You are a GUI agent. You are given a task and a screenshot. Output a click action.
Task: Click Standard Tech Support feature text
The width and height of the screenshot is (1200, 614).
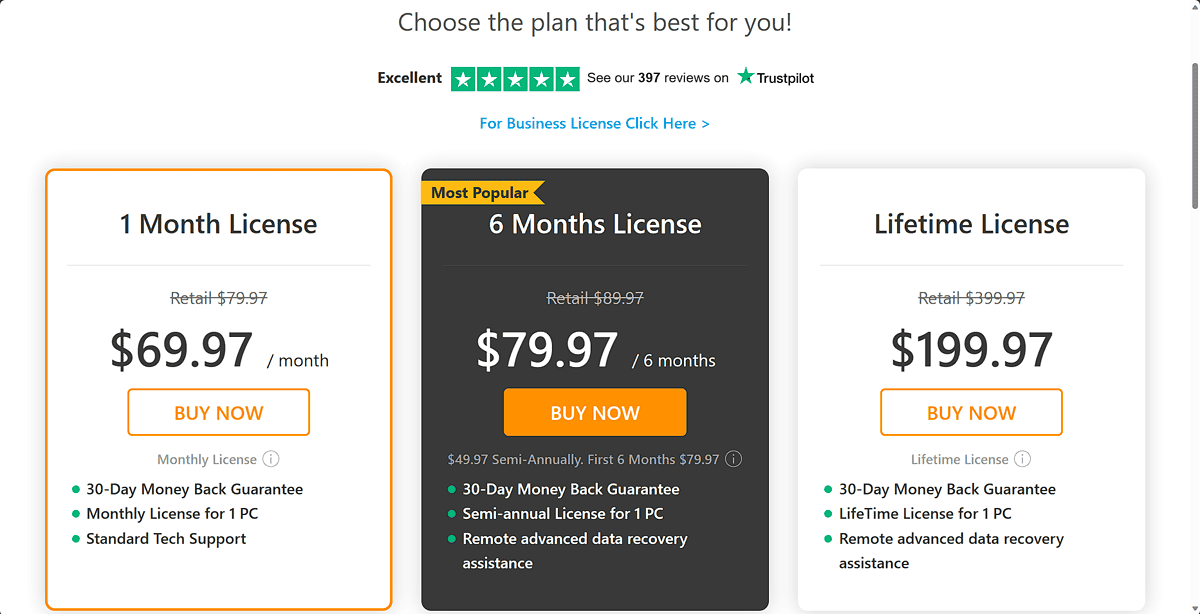(x=166, y=538)
